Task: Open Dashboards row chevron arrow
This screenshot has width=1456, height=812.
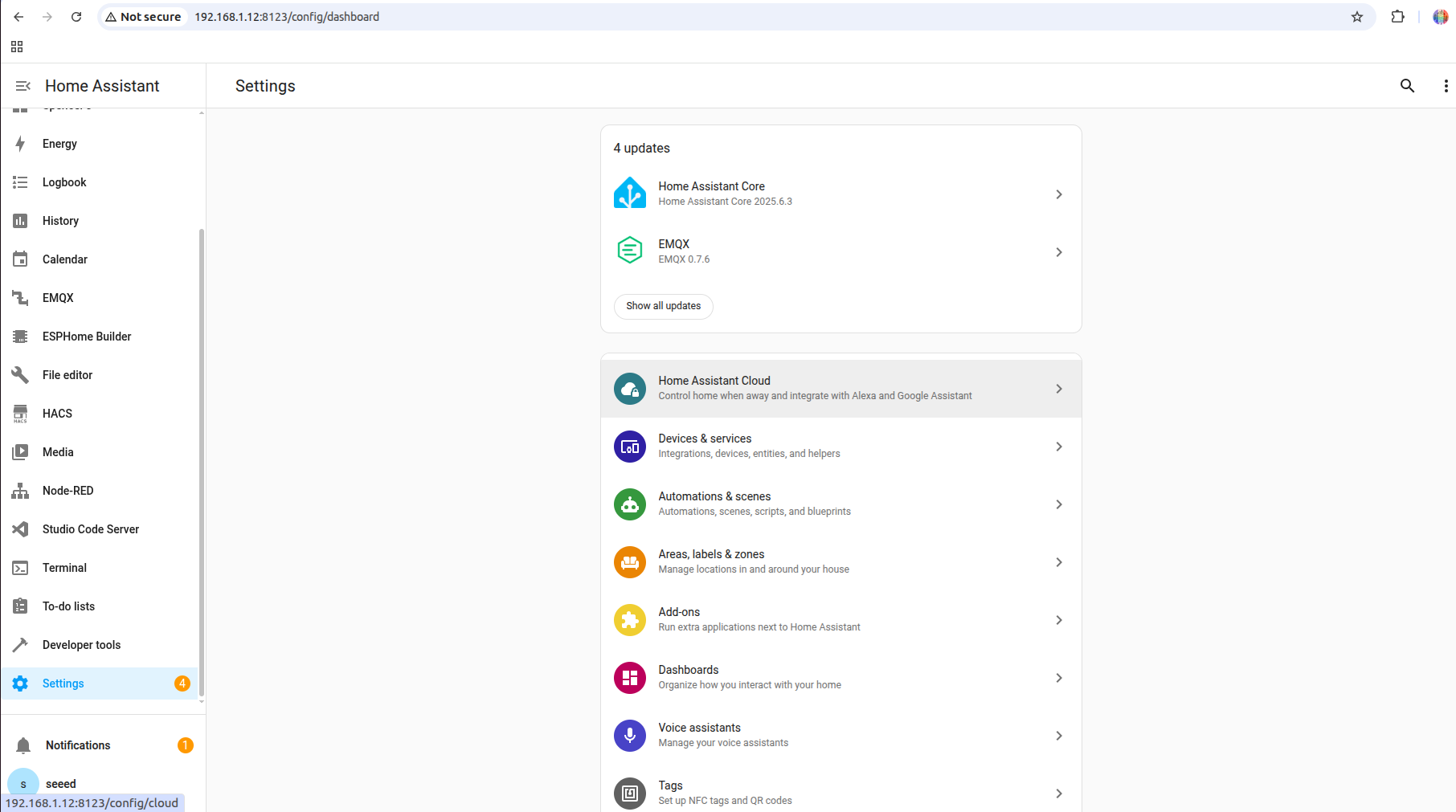Action: point(1059,678)
